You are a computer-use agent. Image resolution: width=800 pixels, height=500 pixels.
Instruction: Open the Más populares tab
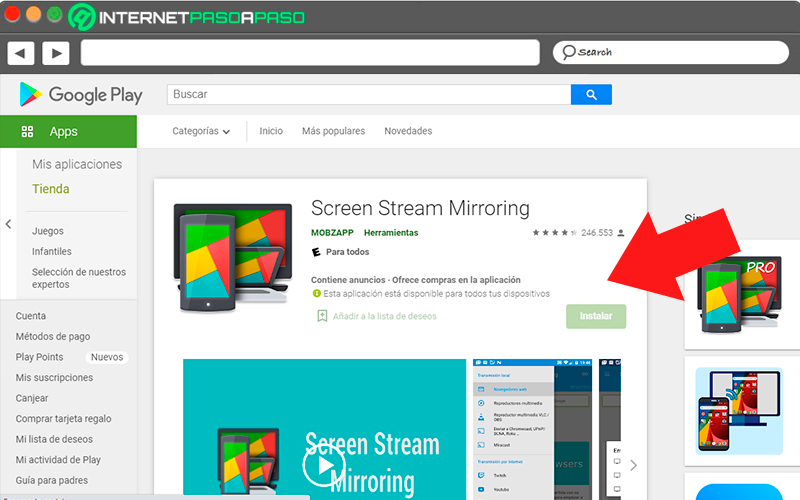pyautogui.click(x=333, y=131)
